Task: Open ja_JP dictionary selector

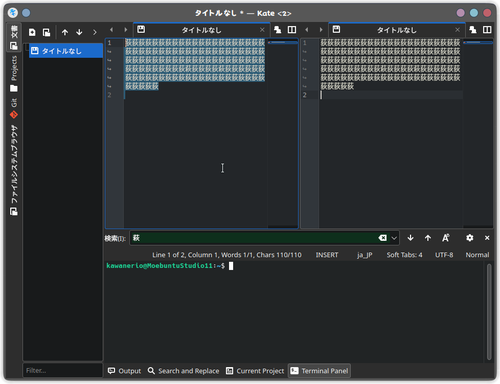Action: point(364,255)
